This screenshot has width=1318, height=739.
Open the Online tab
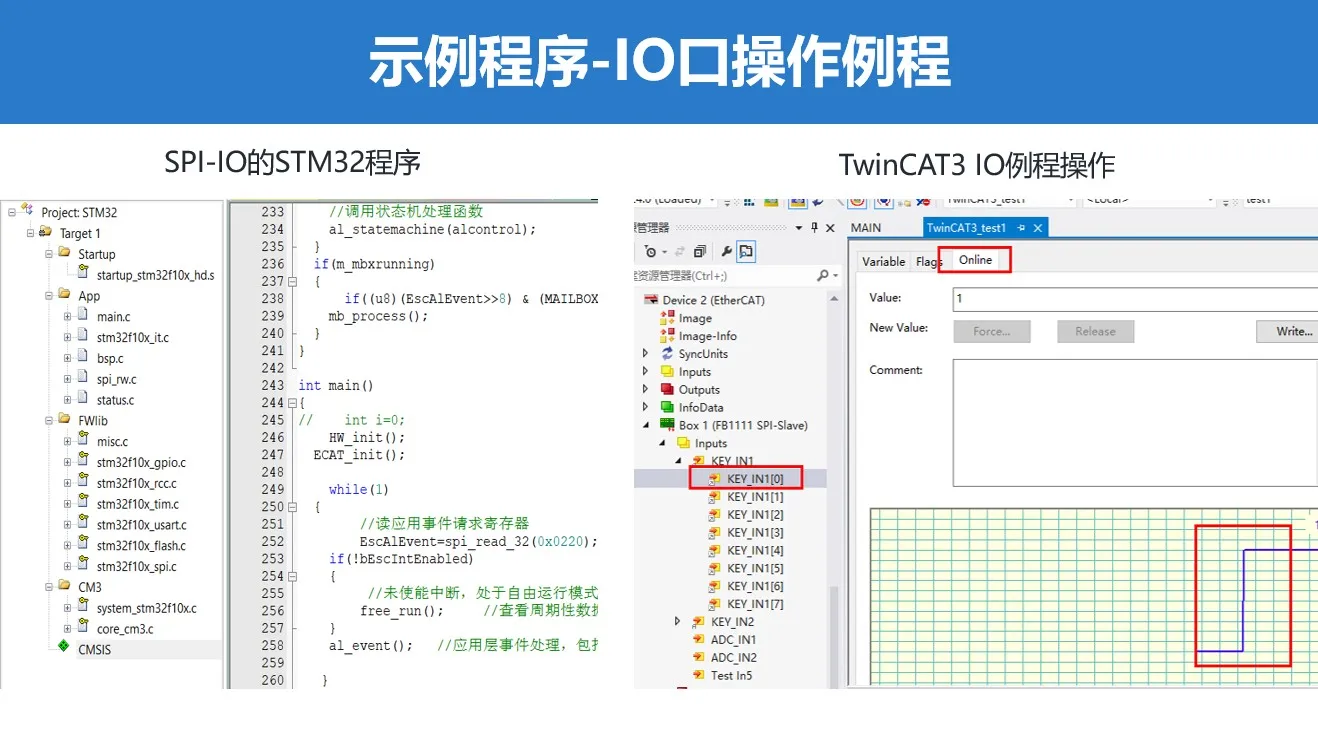click(975, 260)
